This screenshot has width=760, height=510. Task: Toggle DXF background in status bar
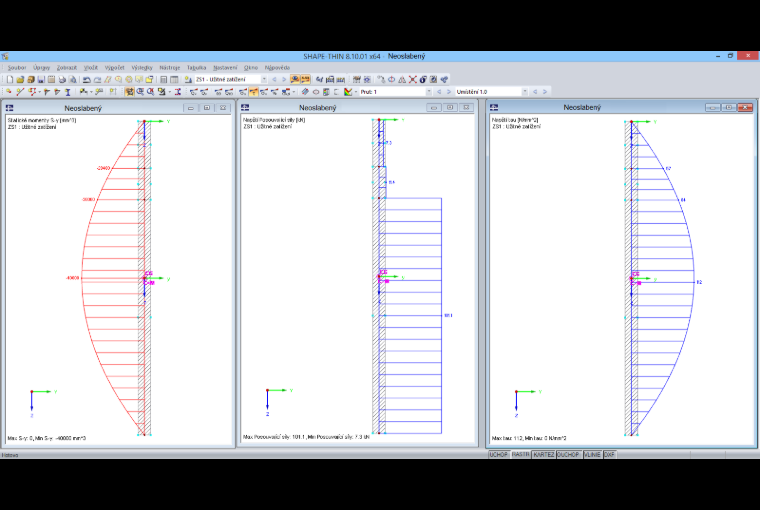click(x=609, y=454)
